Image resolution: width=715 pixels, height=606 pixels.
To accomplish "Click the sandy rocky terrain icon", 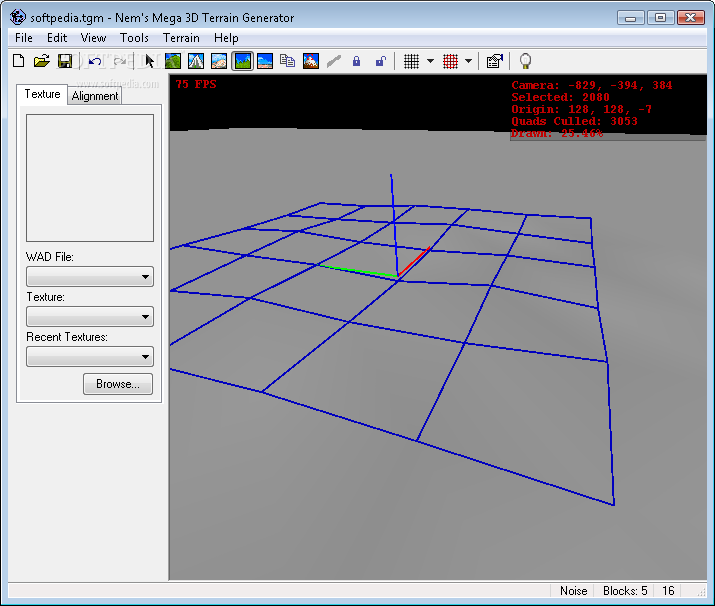I will pos(219,61).
